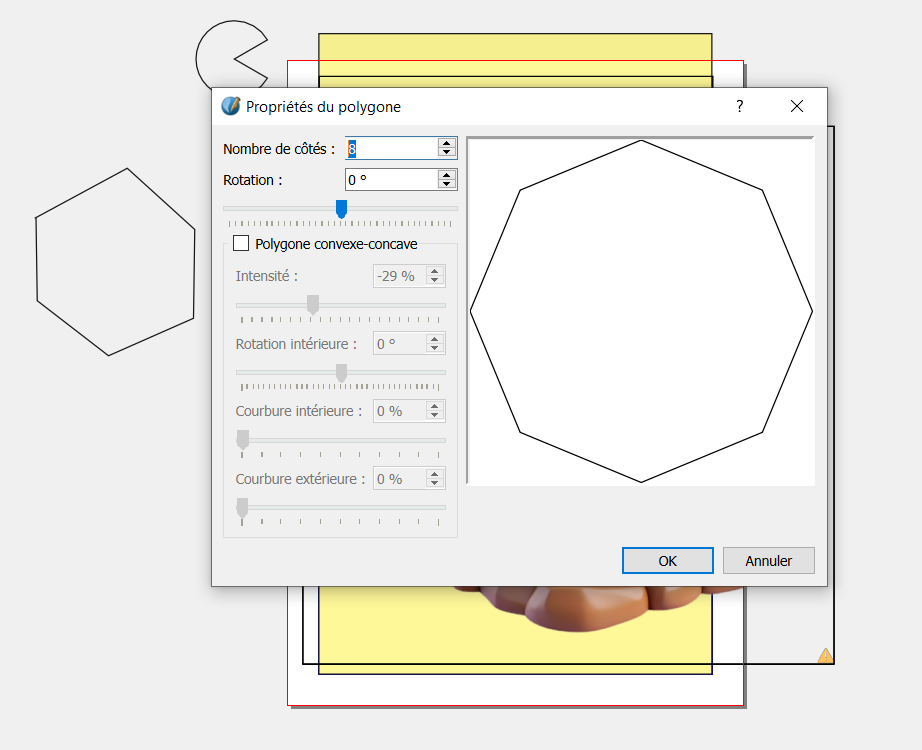Click the Nombre de côtés input field
The image size is (922, 750).
(391, 148)
